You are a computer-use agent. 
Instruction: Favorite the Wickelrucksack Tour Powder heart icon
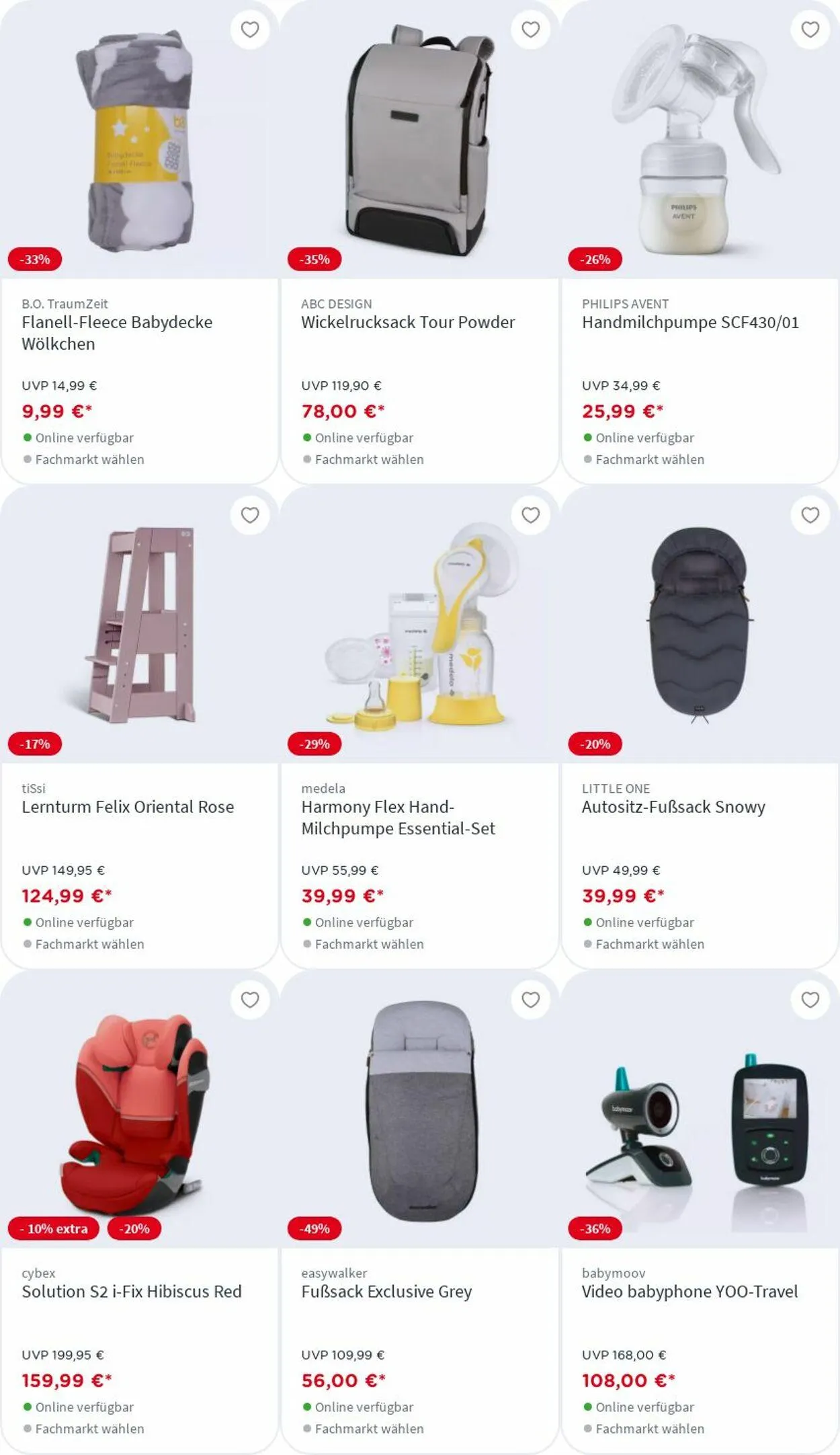point(530,30)
